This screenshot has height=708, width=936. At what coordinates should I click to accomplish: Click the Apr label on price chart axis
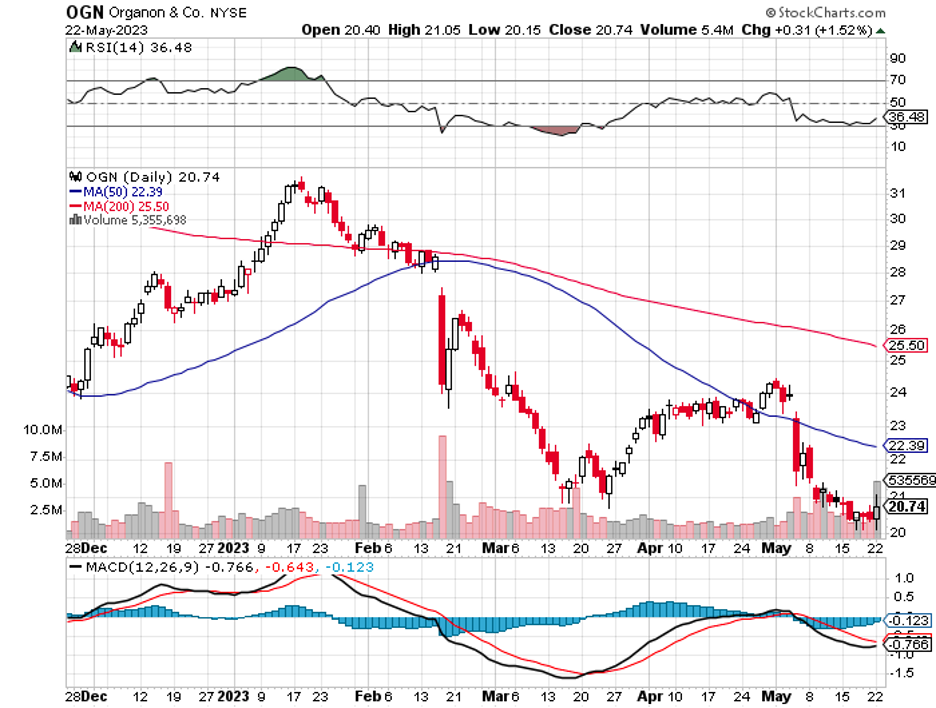pyautogui.click(x=649, y=548)
